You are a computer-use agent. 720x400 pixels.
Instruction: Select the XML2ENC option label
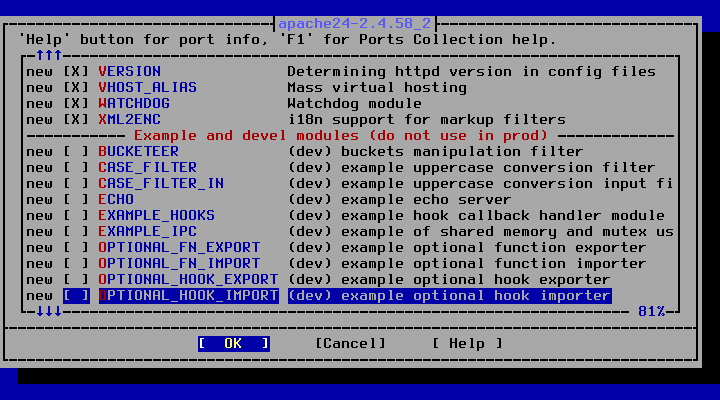(129, 120)
